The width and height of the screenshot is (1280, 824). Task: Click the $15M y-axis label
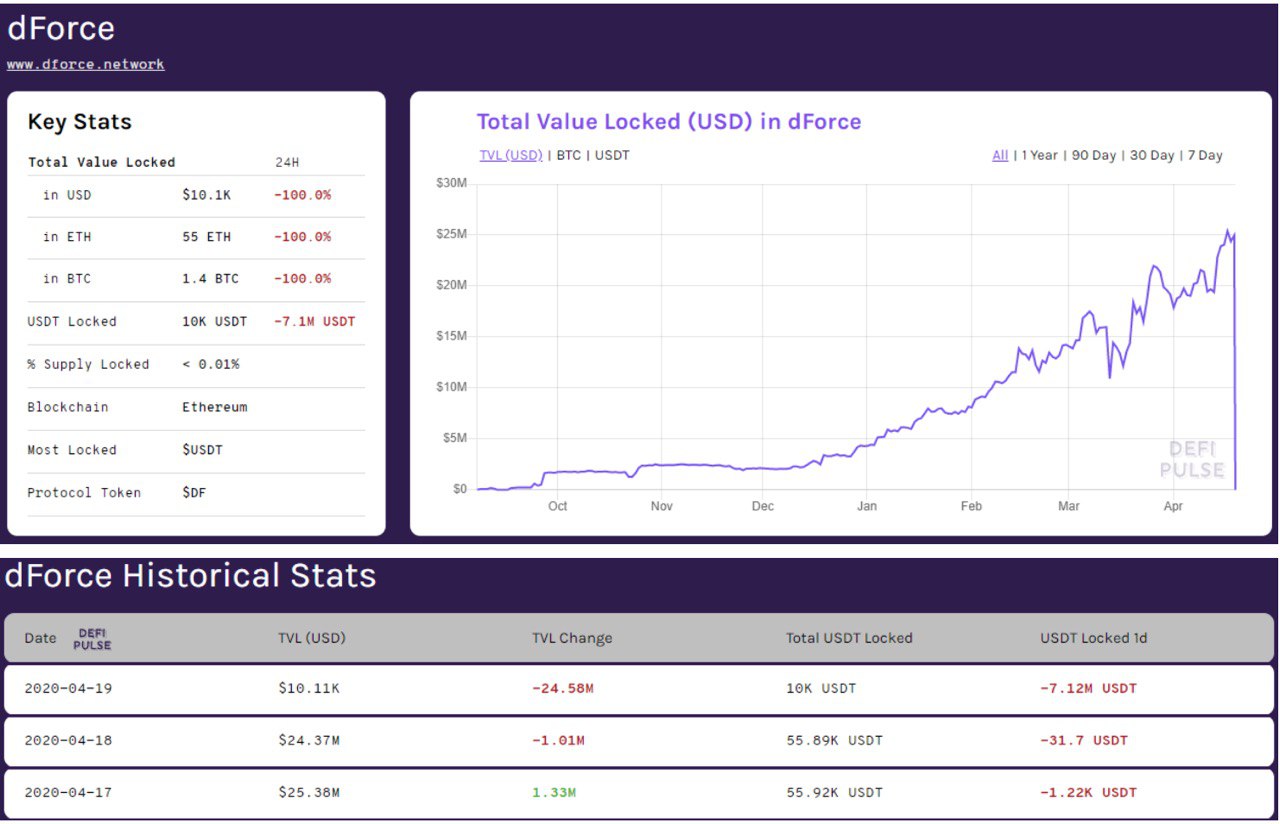coord(451,336)
